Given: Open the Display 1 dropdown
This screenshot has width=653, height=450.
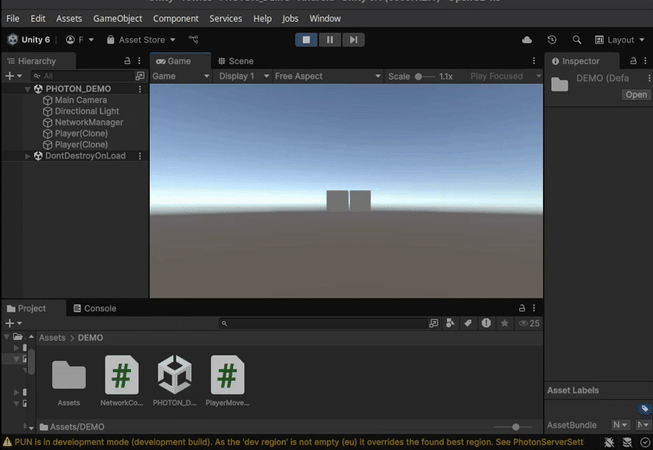Looking at the screenshot, I should click(x=242, y=76).
